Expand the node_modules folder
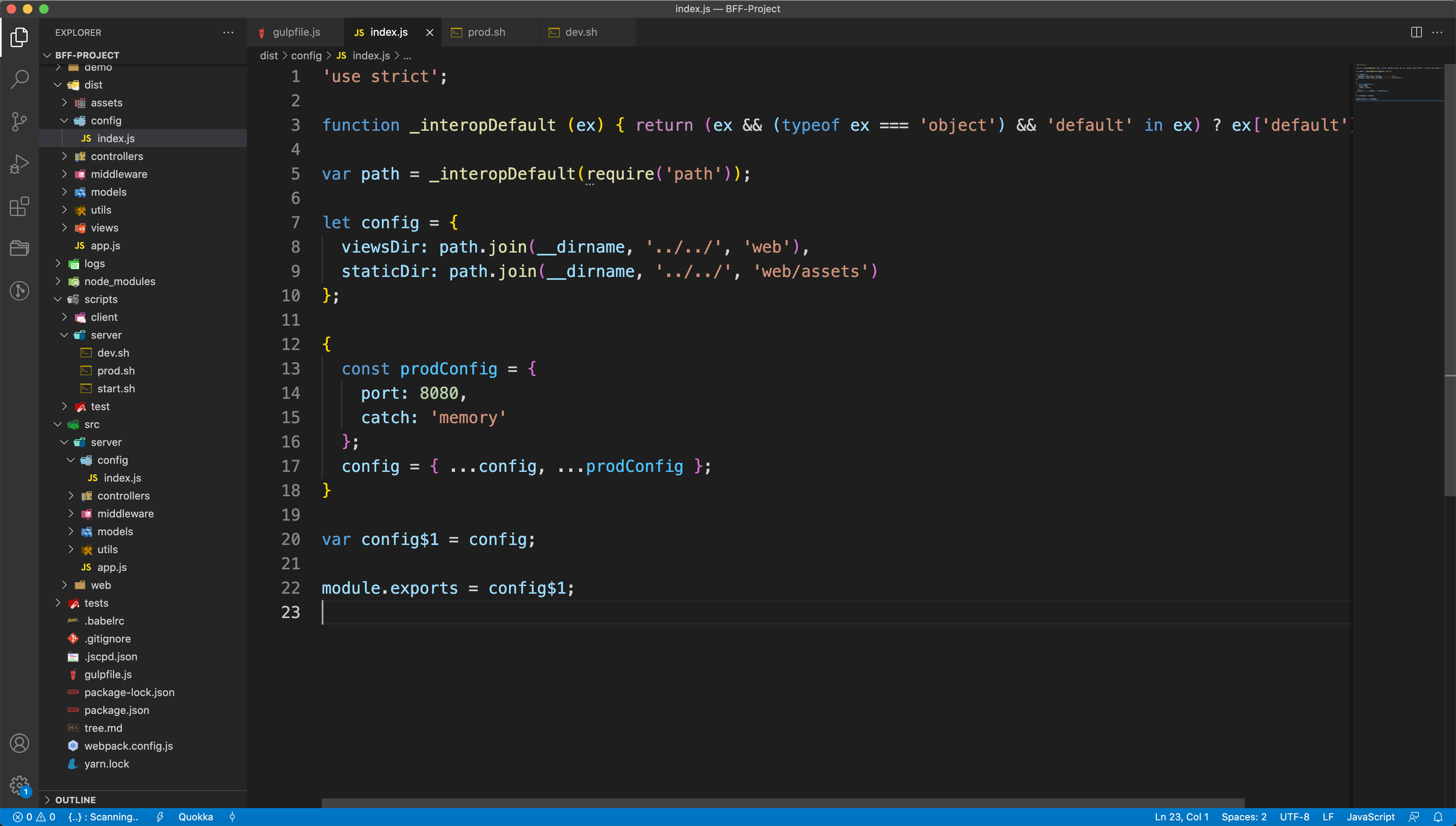Image resolution: width=1456 pixels, height=826 pixels. point(143,281)
